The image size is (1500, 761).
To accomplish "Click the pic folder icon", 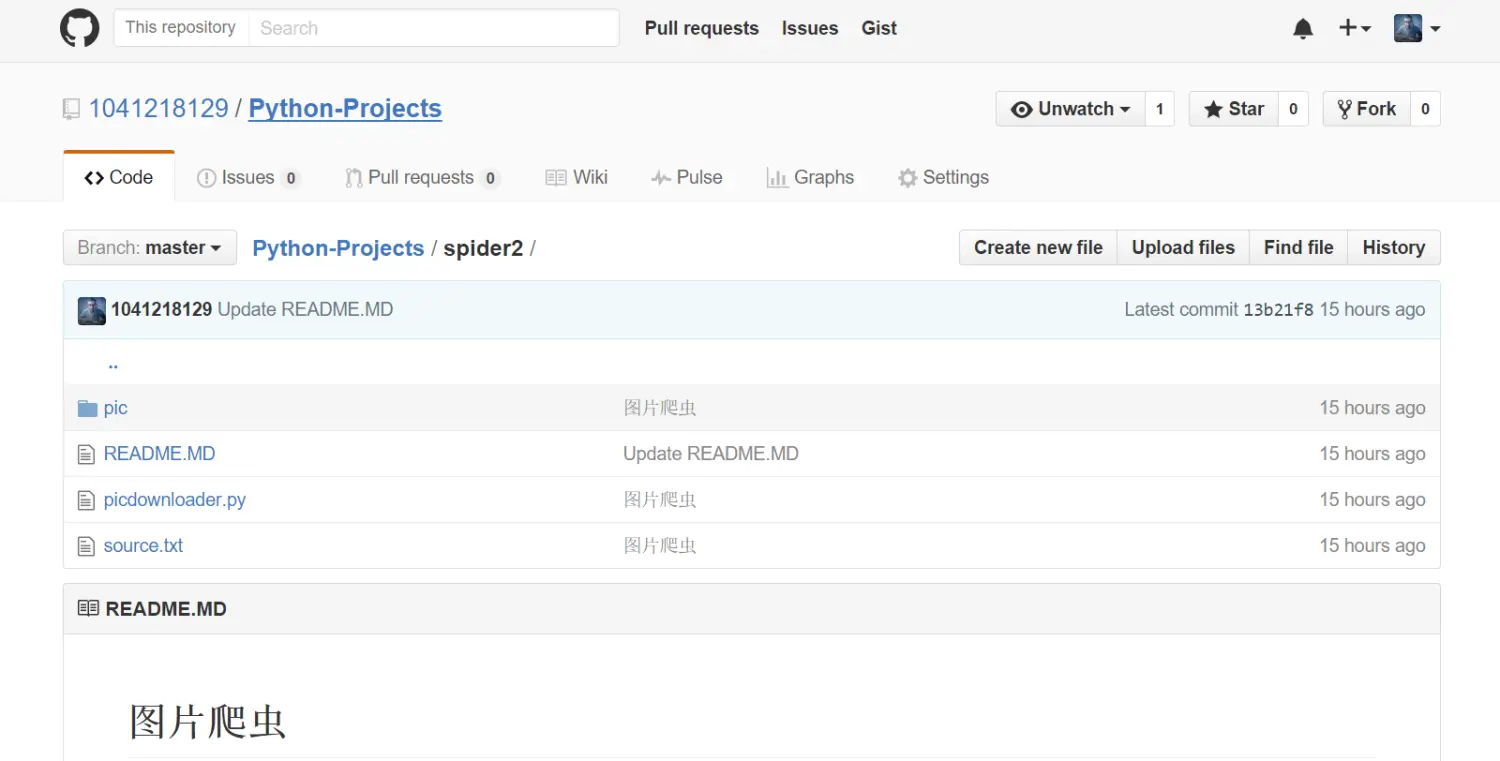I will pos(88,408).
